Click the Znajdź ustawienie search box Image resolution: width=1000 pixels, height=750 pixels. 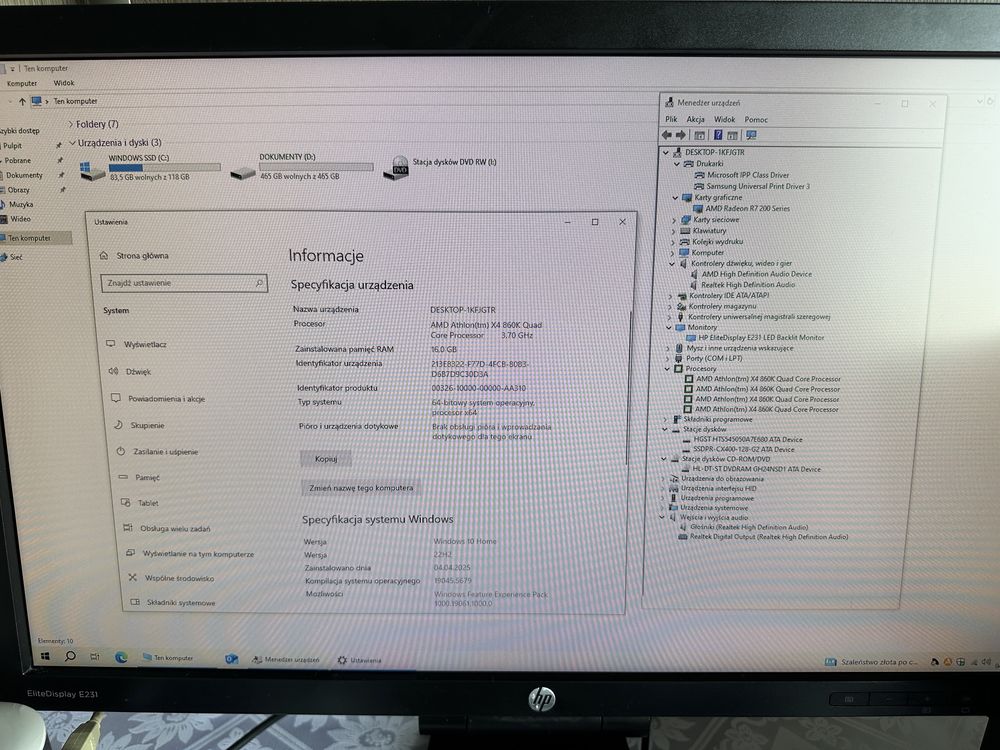[184, 283]
